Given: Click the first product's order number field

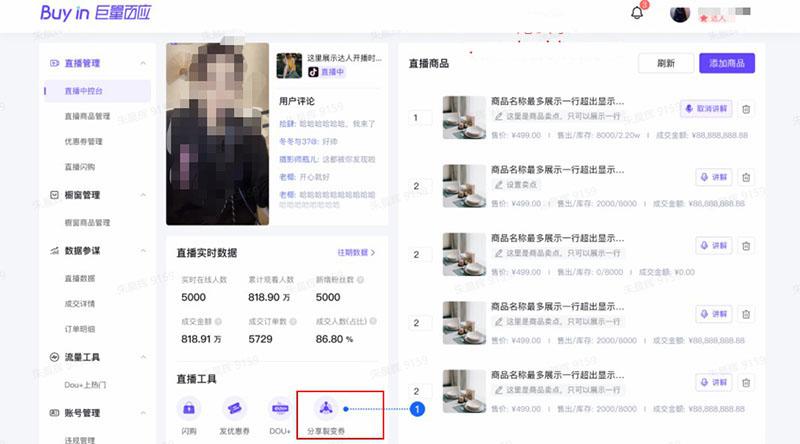Looking at the screenshot, I should click(x=421, y=118).
